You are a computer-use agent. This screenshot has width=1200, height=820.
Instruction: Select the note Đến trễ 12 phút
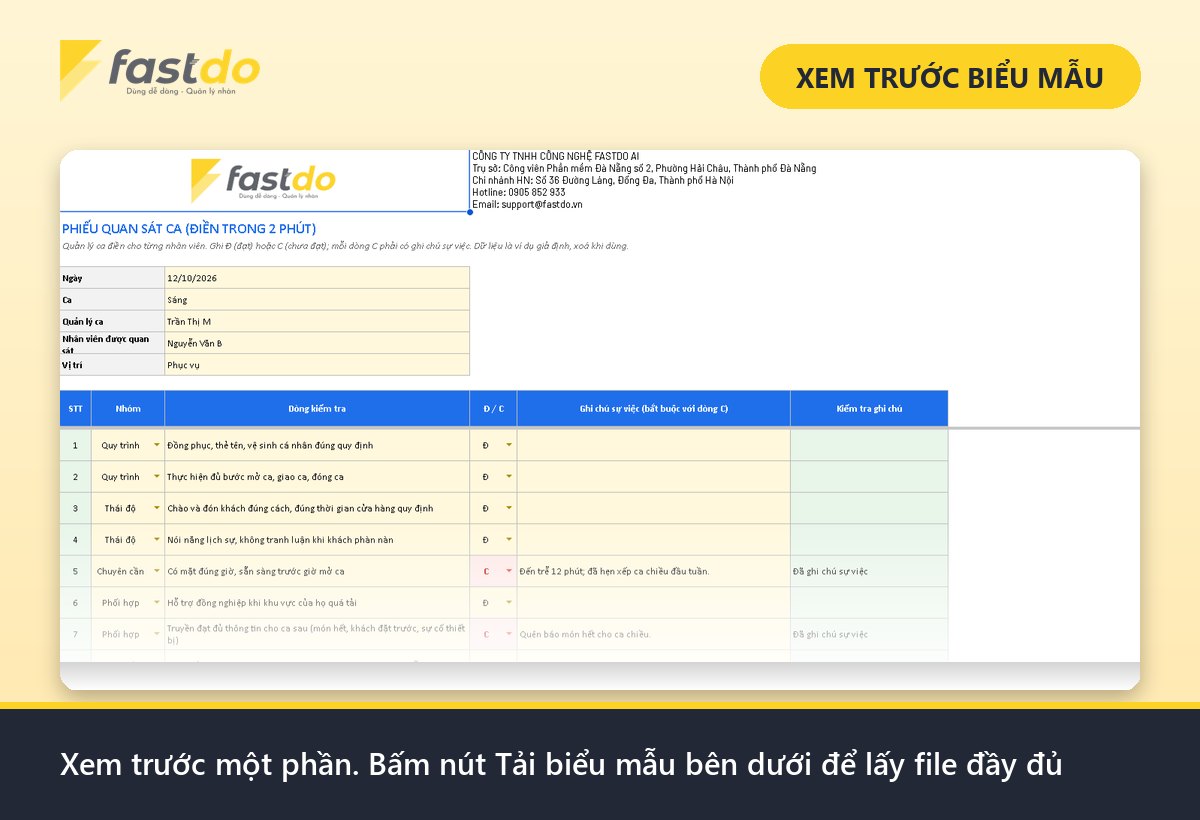click(x=654, y=572)
